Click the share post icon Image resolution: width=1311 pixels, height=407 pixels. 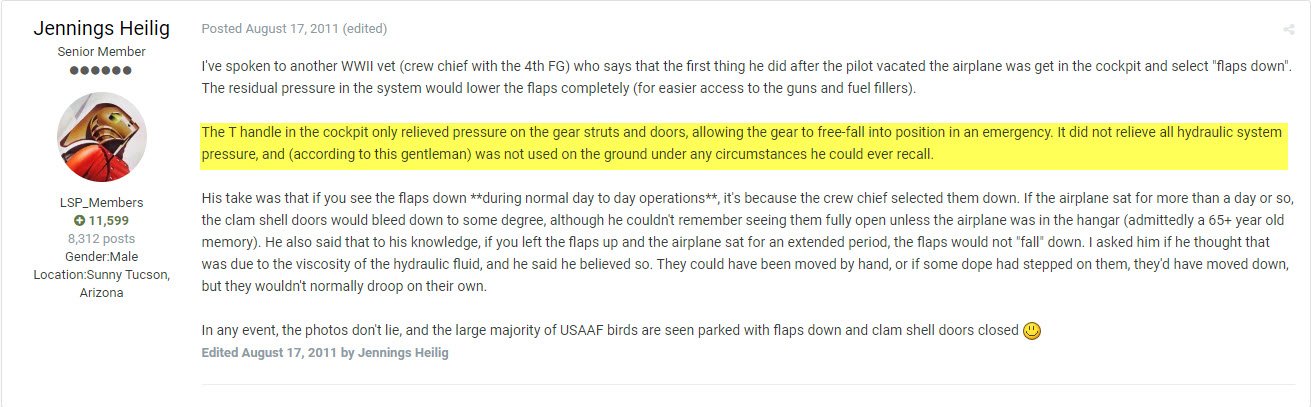coord(1289,30)
